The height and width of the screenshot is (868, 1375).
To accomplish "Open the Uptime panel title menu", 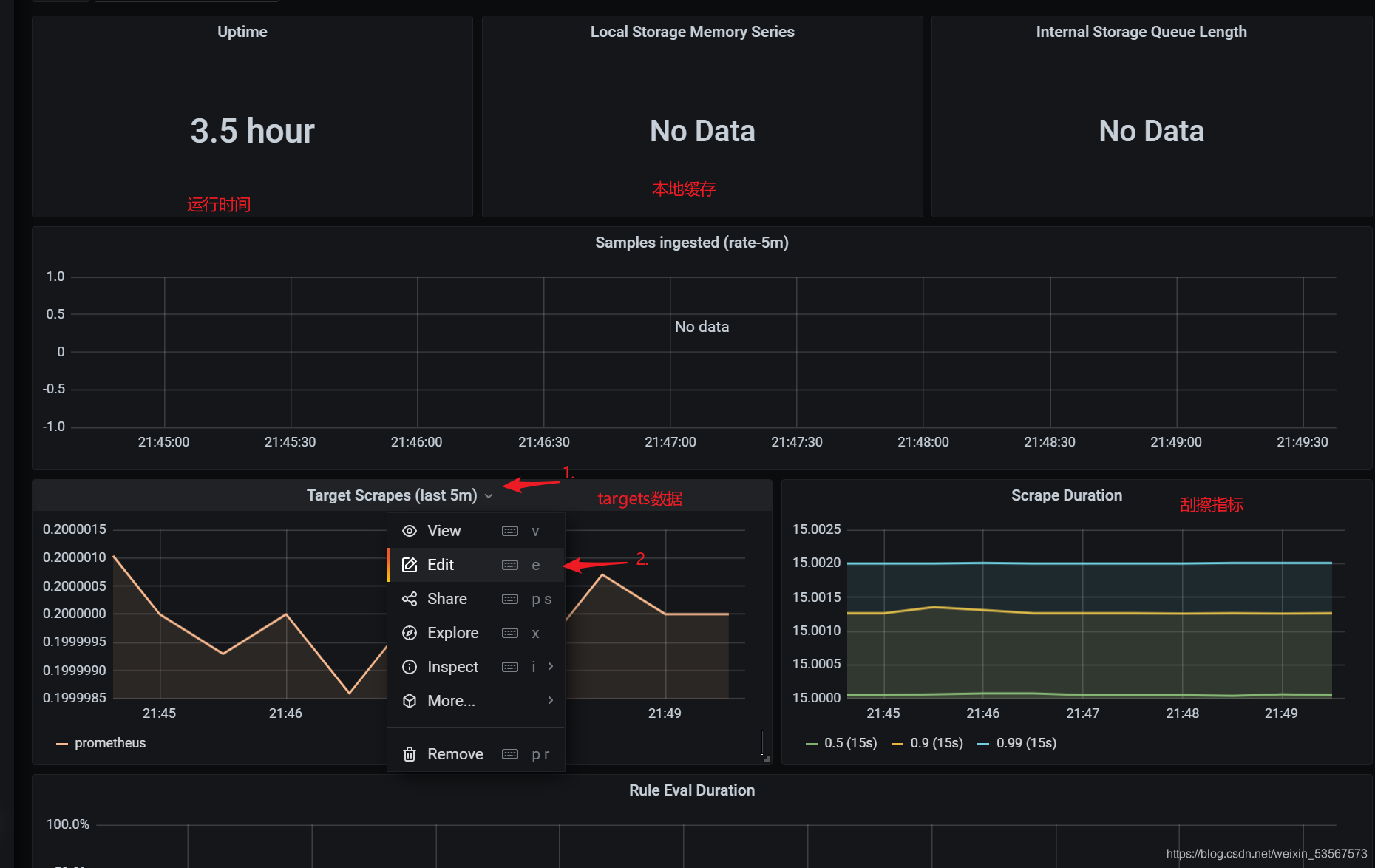I will point(242,32).
